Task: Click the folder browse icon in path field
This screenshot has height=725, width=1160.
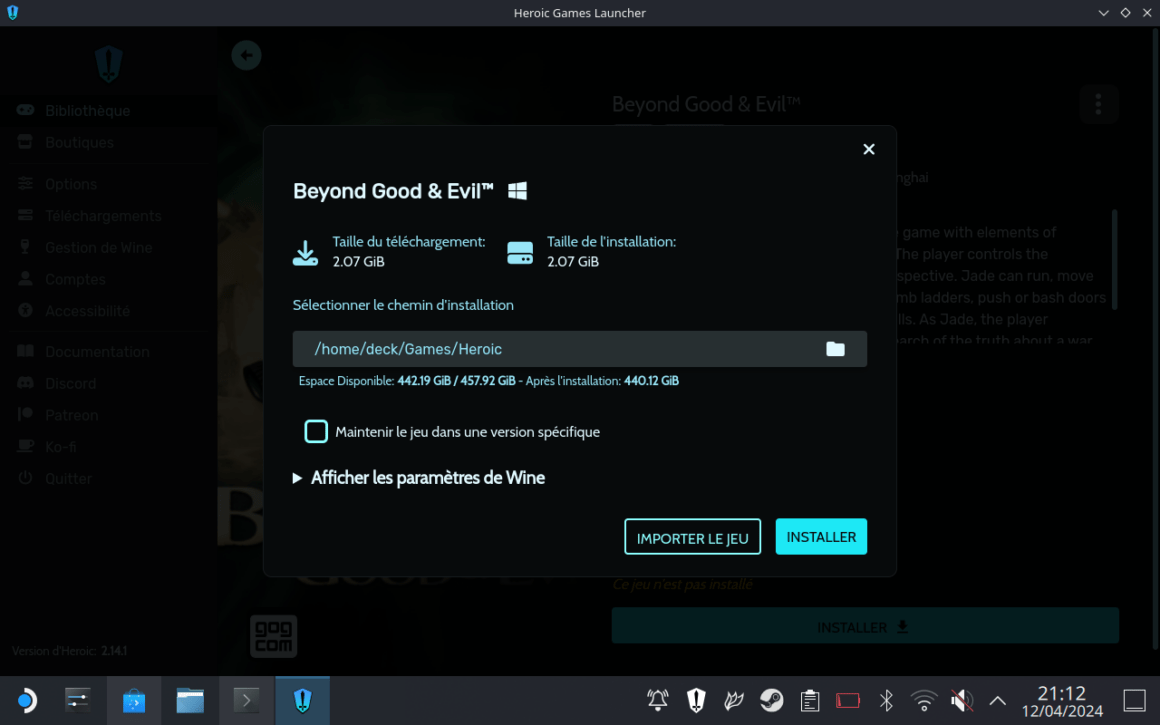Action: 835,349
